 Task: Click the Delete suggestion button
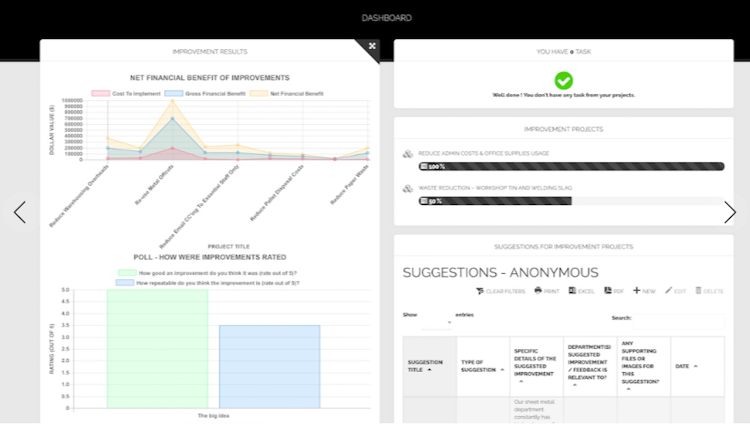709,290
